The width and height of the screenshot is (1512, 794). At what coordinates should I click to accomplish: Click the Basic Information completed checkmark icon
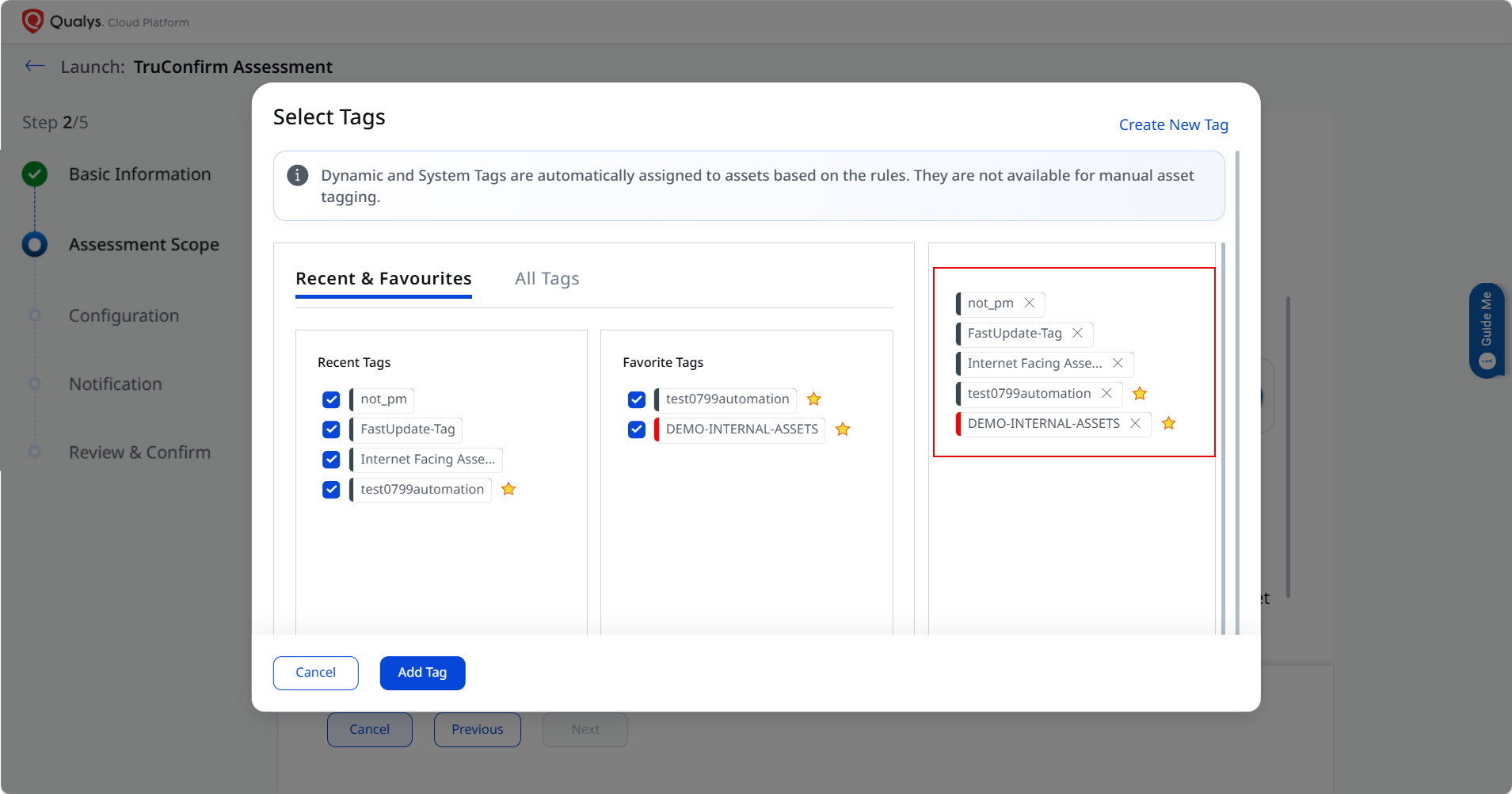tap(35, 174)
